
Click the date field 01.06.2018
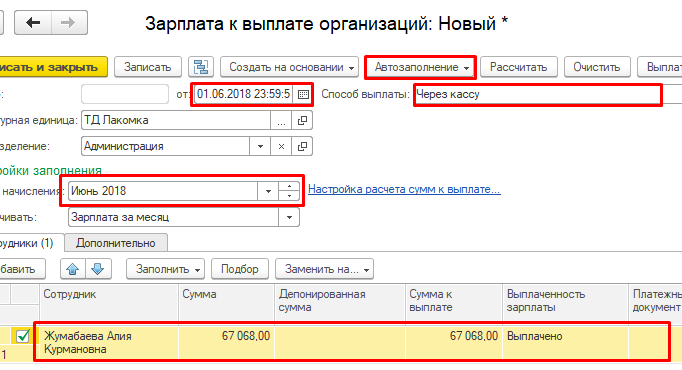(x=244, y=94)
